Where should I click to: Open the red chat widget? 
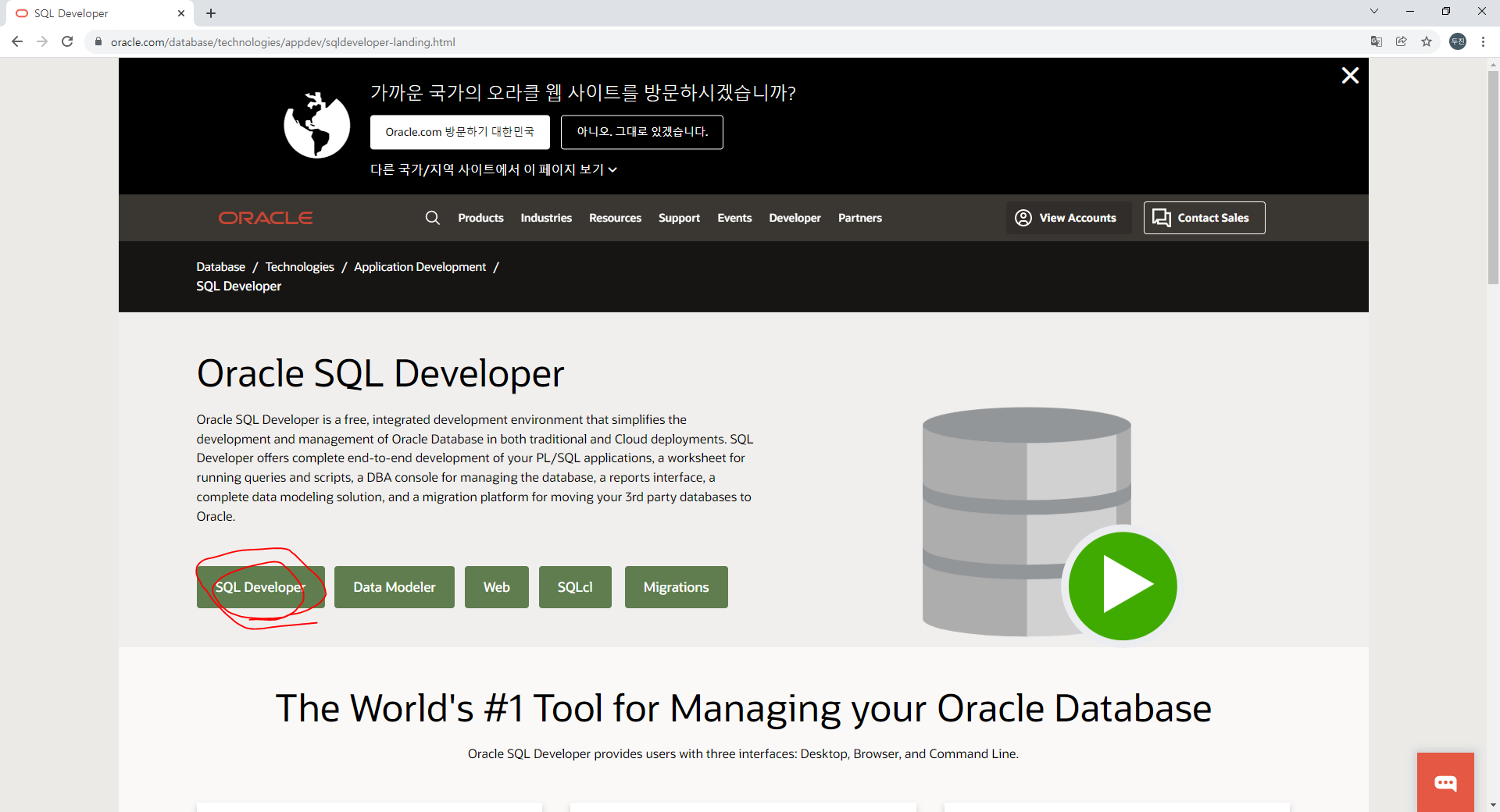[x=1445, y=782]
